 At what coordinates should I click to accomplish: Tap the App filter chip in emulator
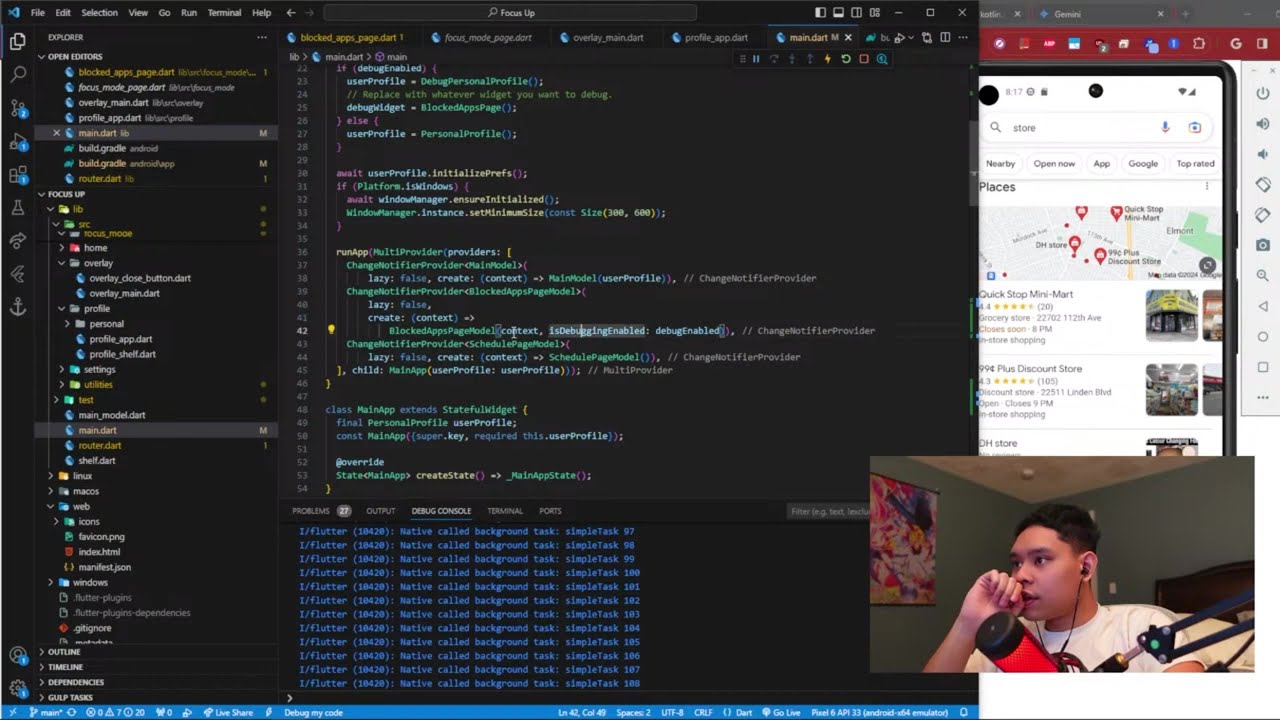pos(1101,163)
